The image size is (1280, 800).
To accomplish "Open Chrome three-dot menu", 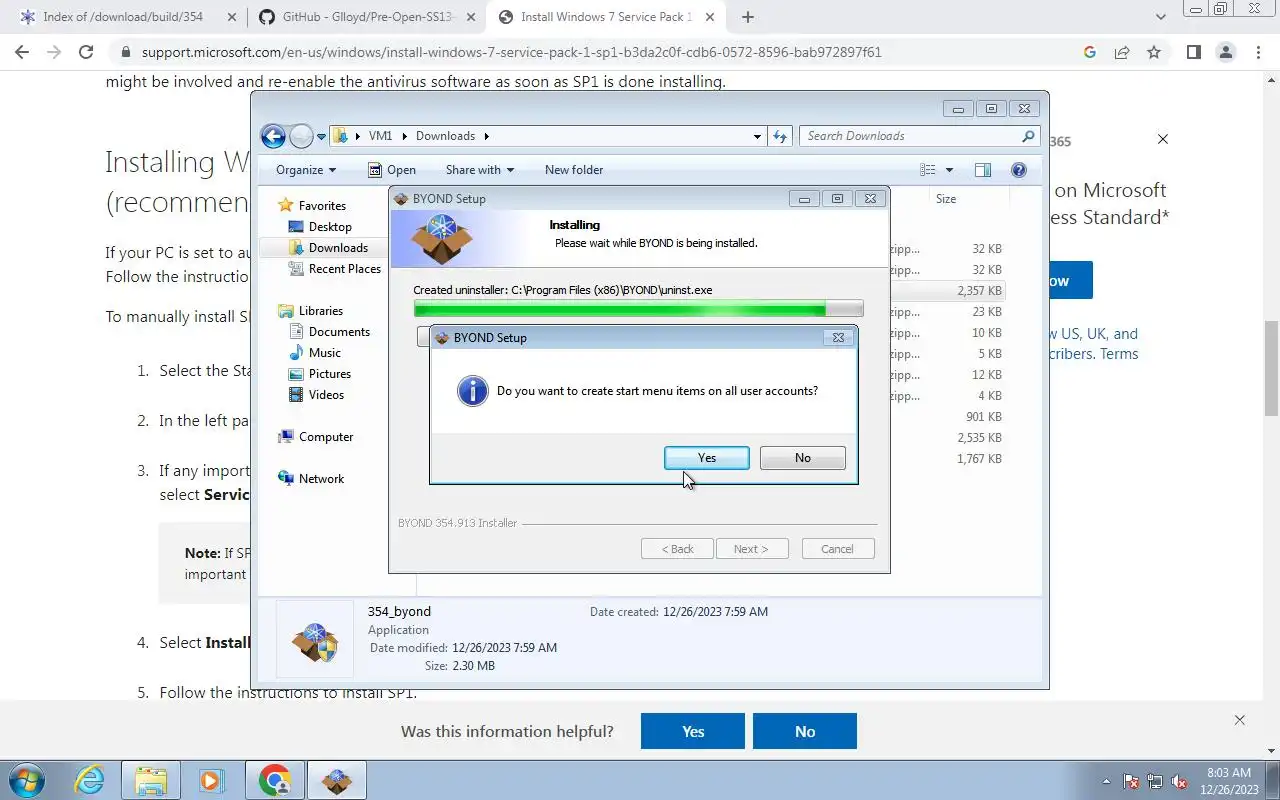I will point(1257,52).
